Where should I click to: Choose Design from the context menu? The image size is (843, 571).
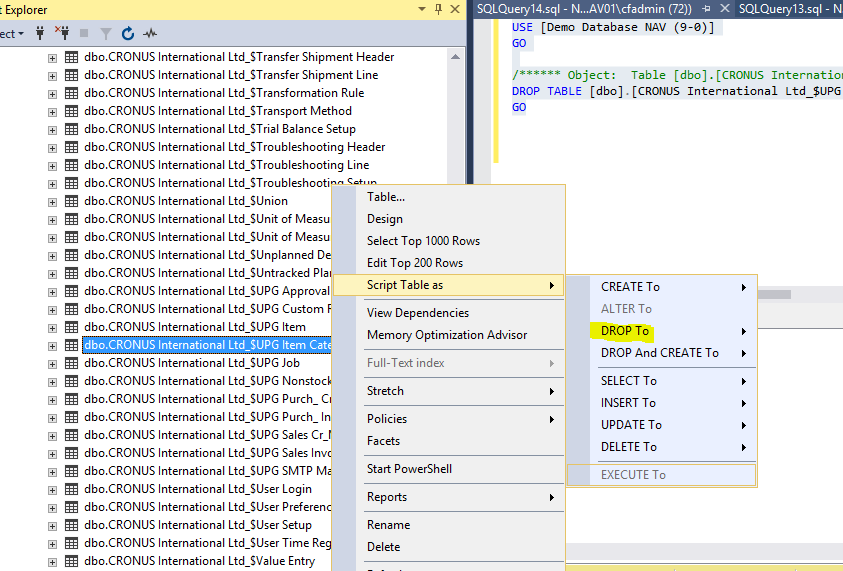point(448,219)
